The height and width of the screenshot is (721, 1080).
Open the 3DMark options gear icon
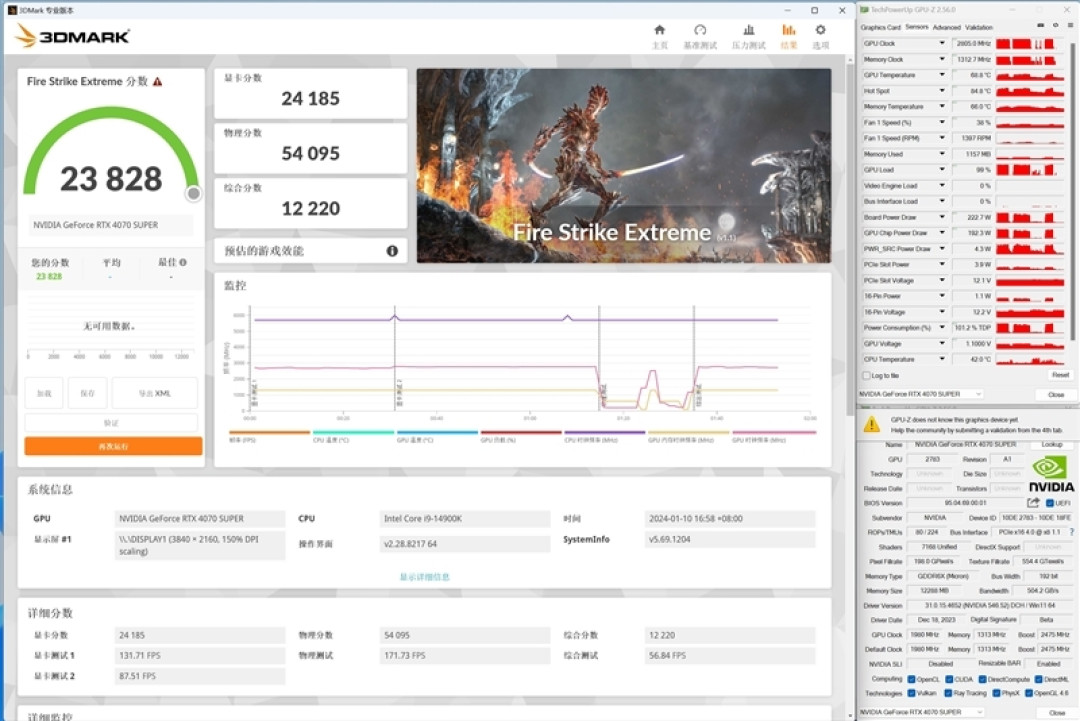(x=820, y=30)
